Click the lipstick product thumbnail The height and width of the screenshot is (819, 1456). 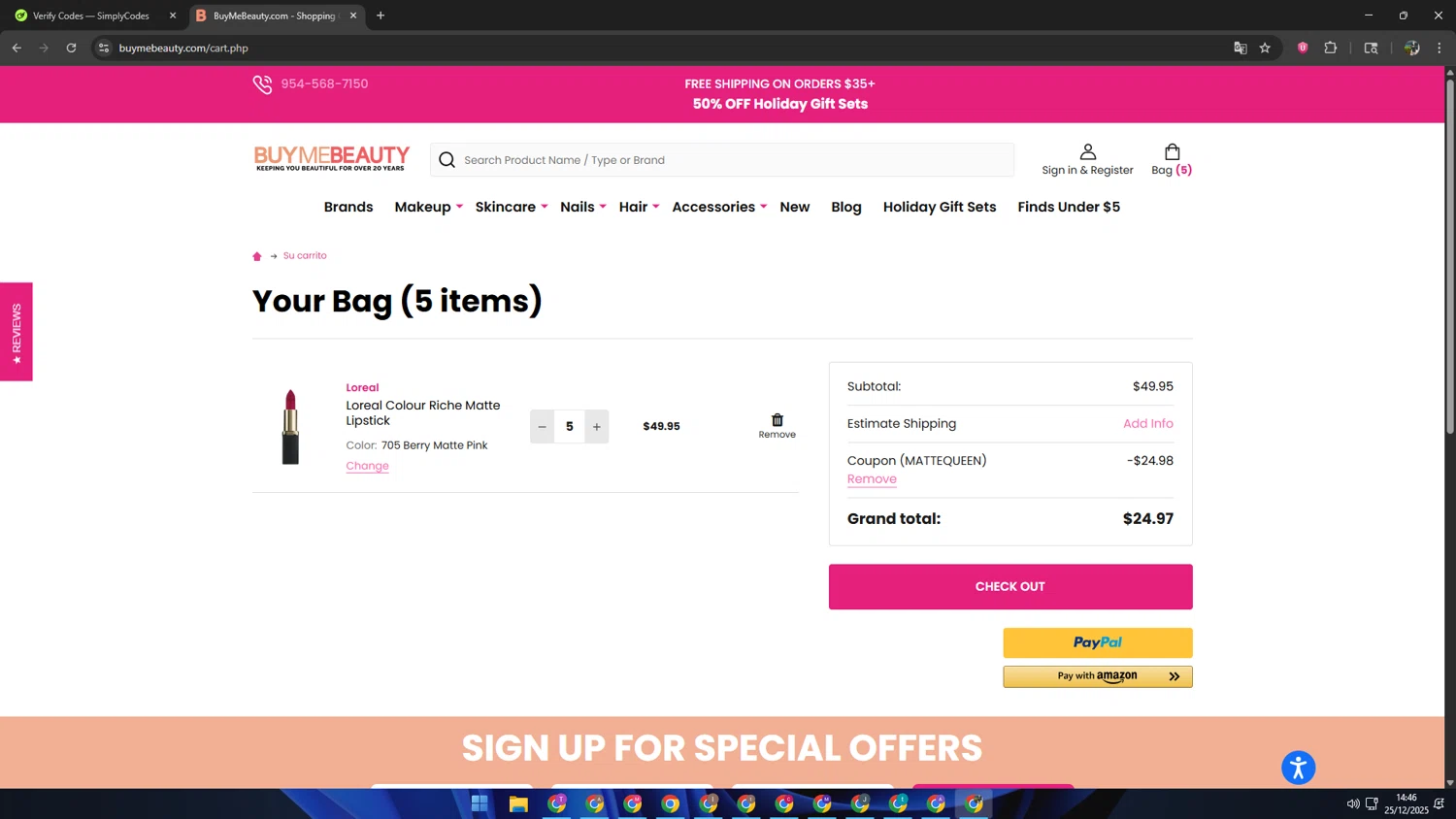(x=290, y=427)
